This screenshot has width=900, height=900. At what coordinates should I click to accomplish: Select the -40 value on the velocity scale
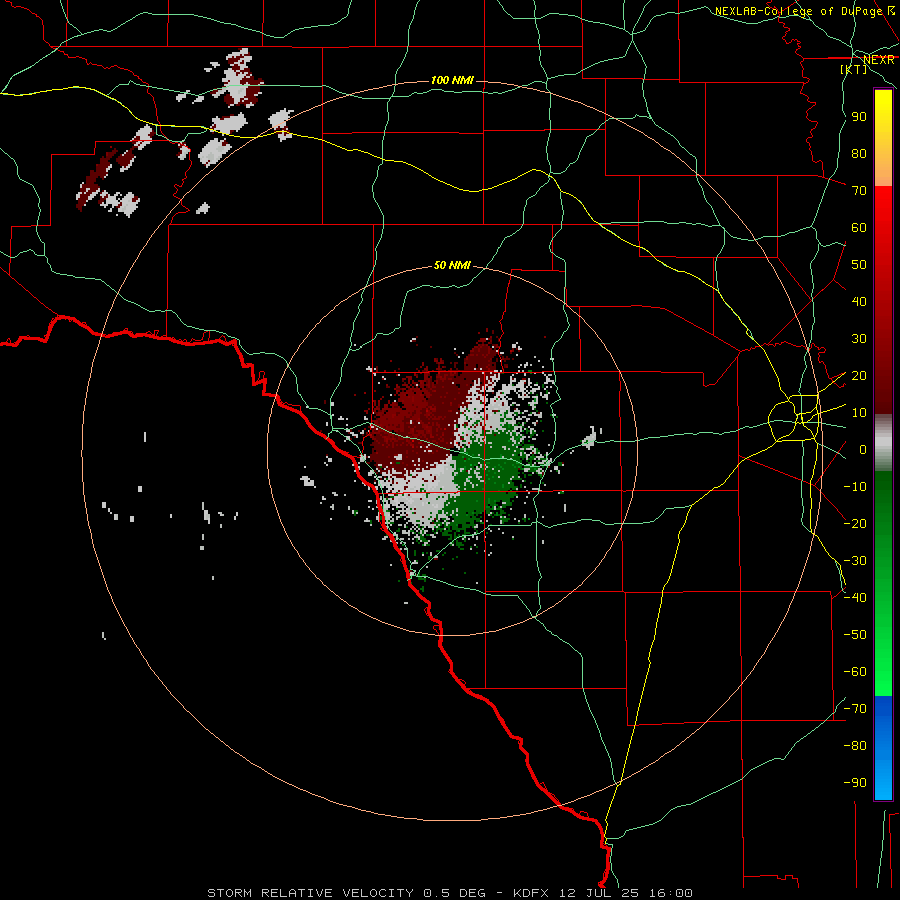[x=855, y=598]
